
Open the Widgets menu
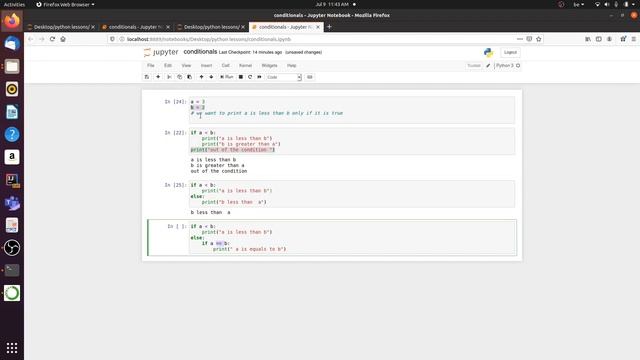pyautogui.click(x=269, y=65)
